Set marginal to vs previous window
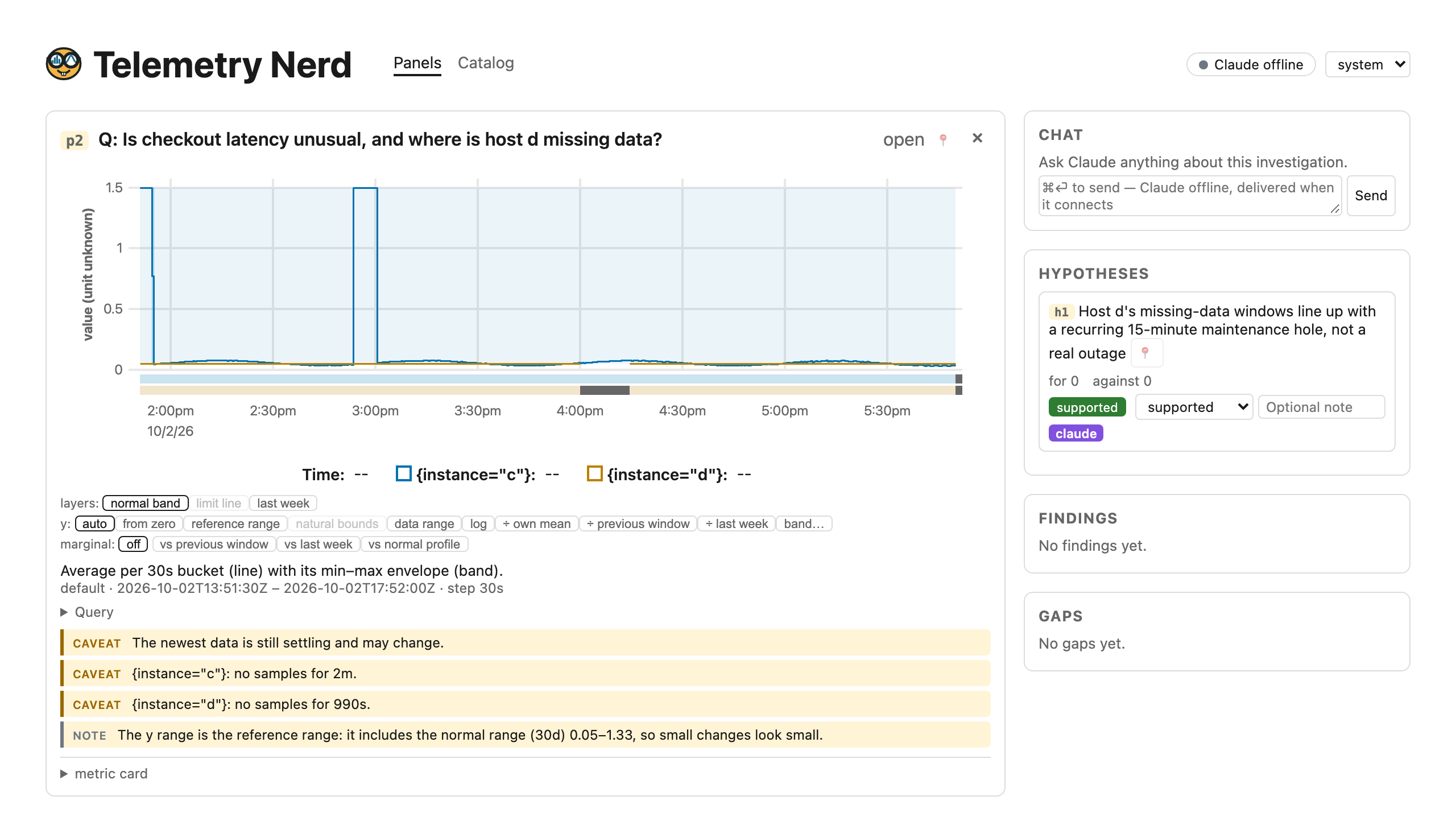This screenshot has width=1456, height=833. click(214, 544)
